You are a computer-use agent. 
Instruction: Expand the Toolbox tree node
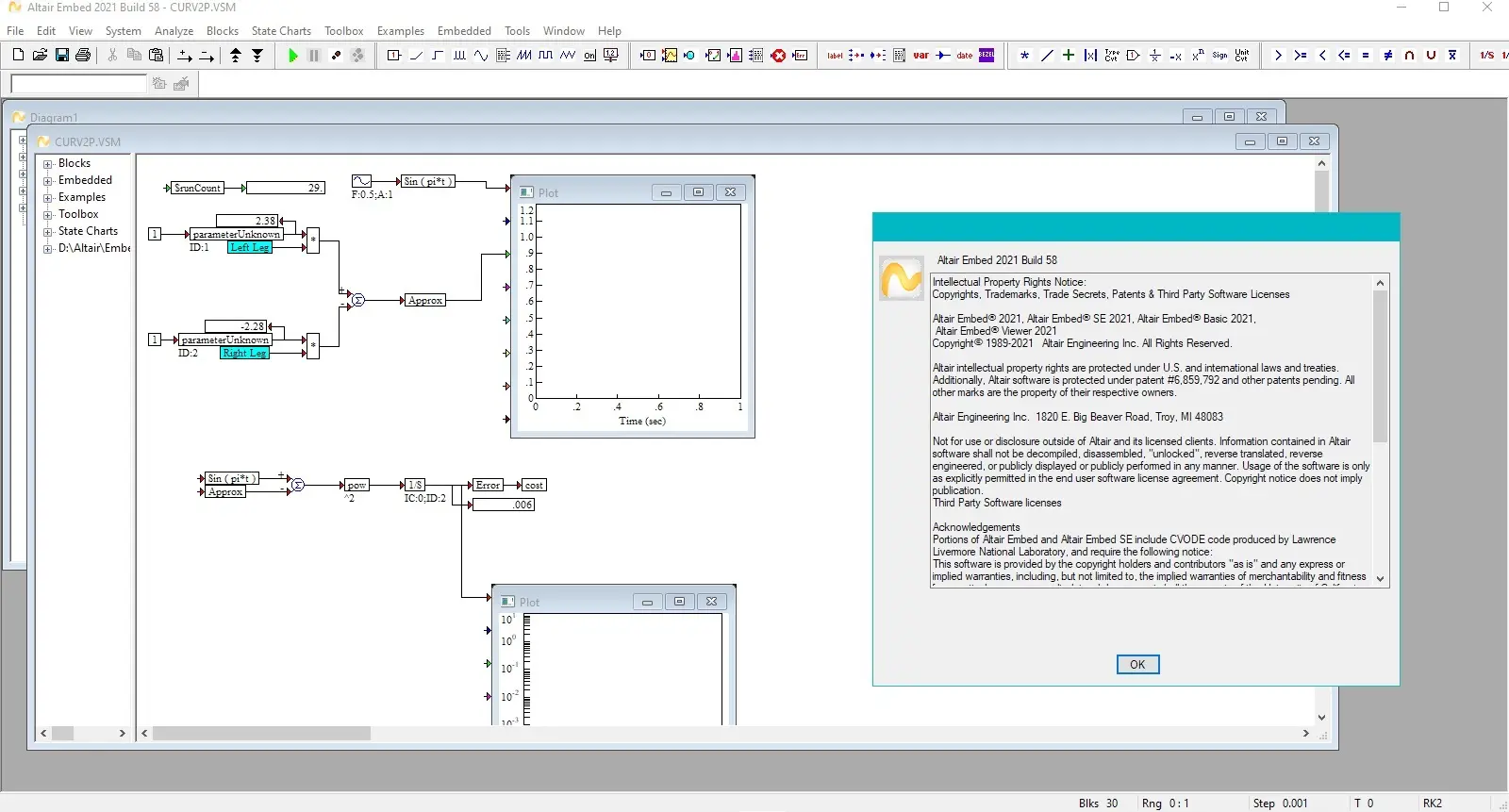pos(48,215)
